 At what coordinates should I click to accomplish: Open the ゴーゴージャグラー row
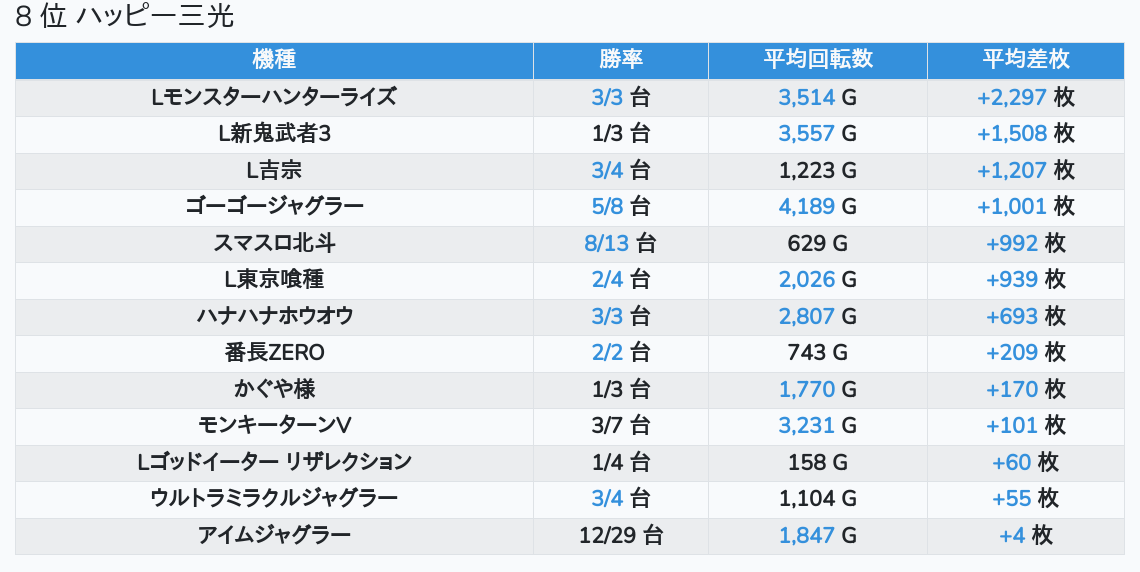coord(274,207)
